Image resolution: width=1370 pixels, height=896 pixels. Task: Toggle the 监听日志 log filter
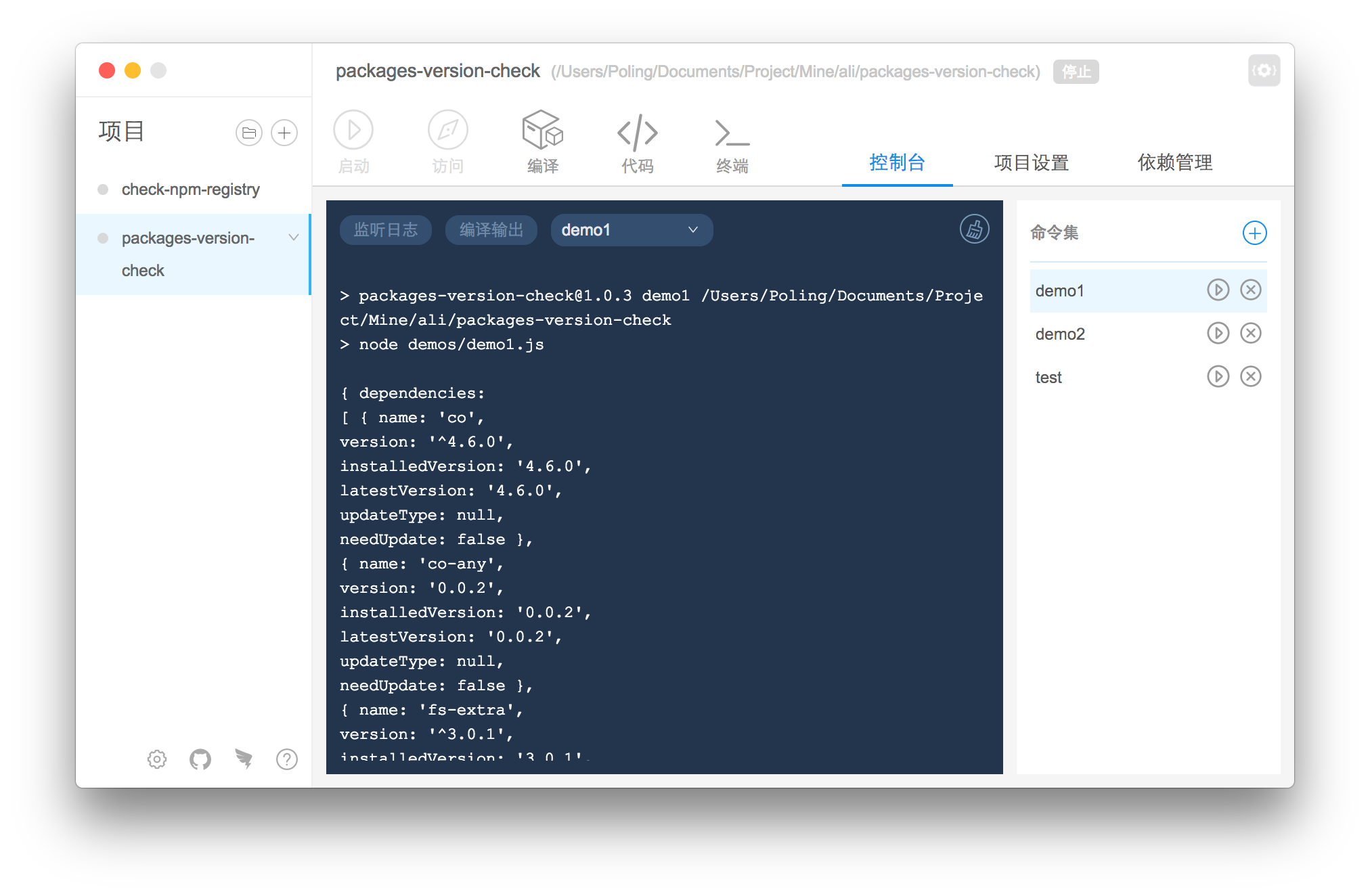[386, 230]
